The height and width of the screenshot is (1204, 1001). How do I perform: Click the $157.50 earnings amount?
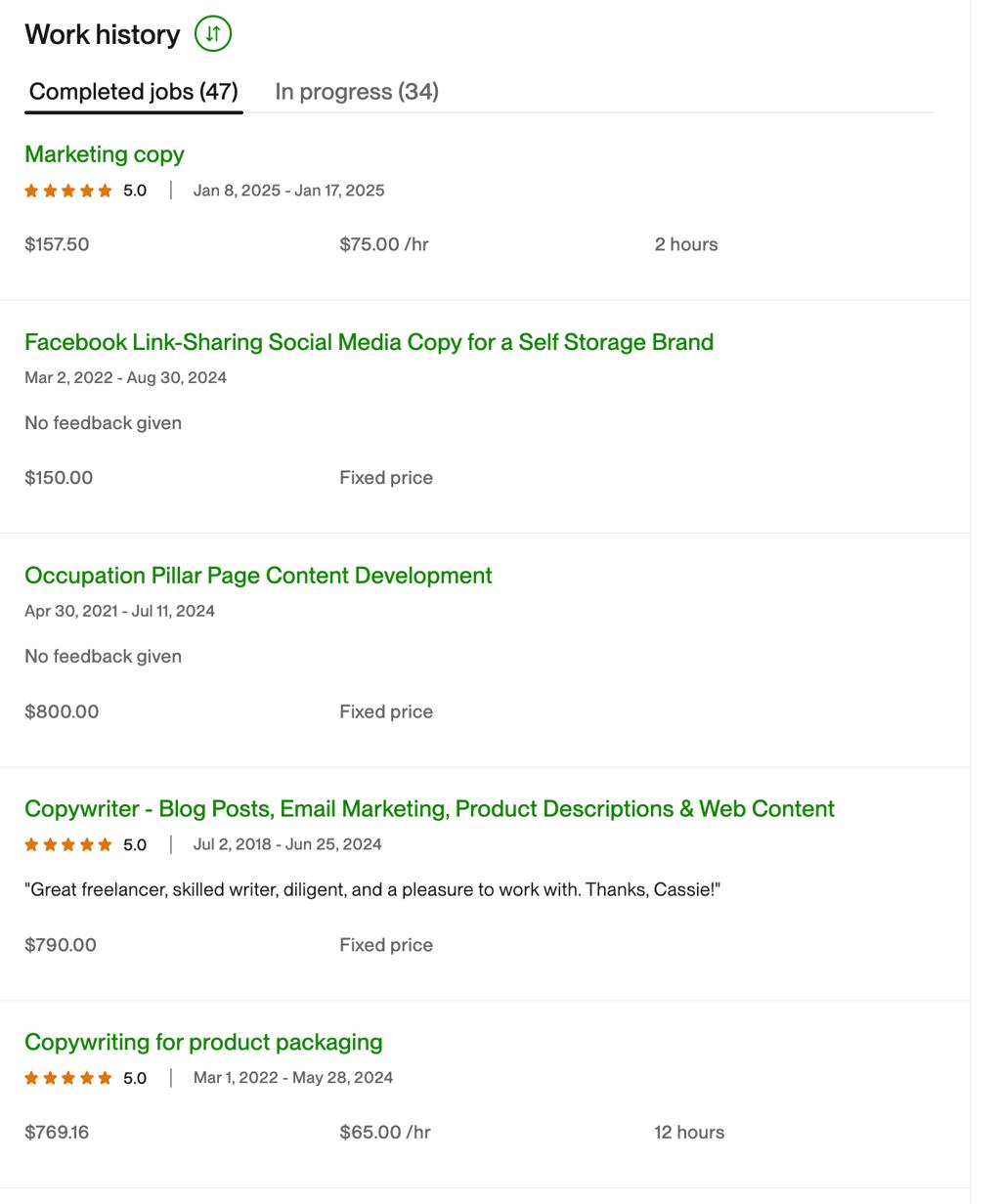coord(56,243)
